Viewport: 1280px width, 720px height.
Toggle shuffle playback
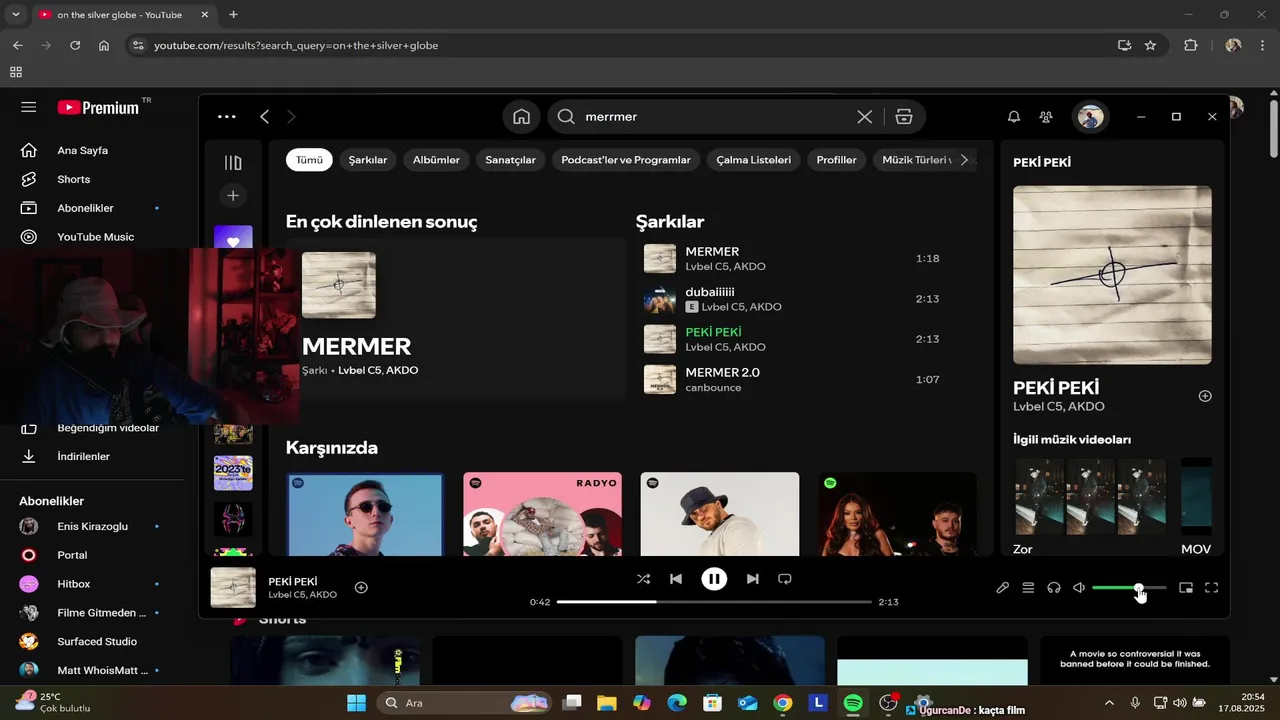point(643,579)
